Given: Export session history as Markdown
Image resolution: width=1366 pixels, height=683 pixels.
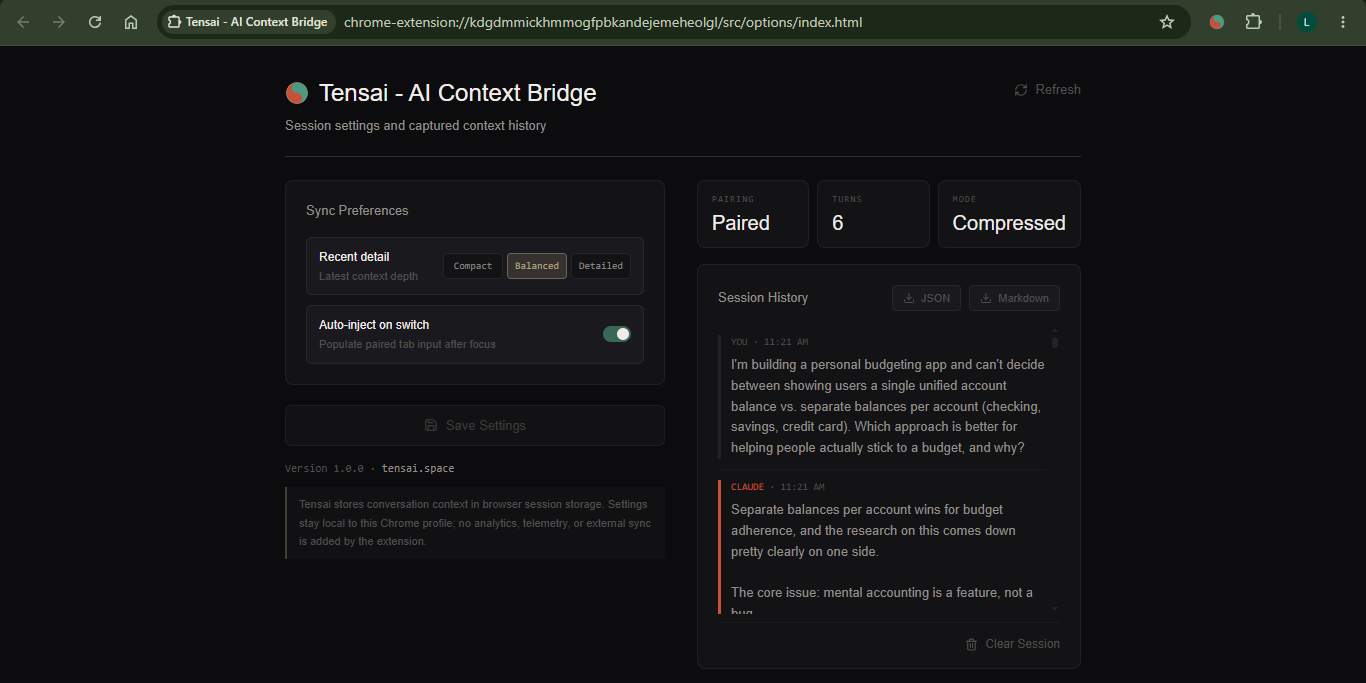Looking at the screenshot, I should pyautogui.click(x=1014, y=298).
